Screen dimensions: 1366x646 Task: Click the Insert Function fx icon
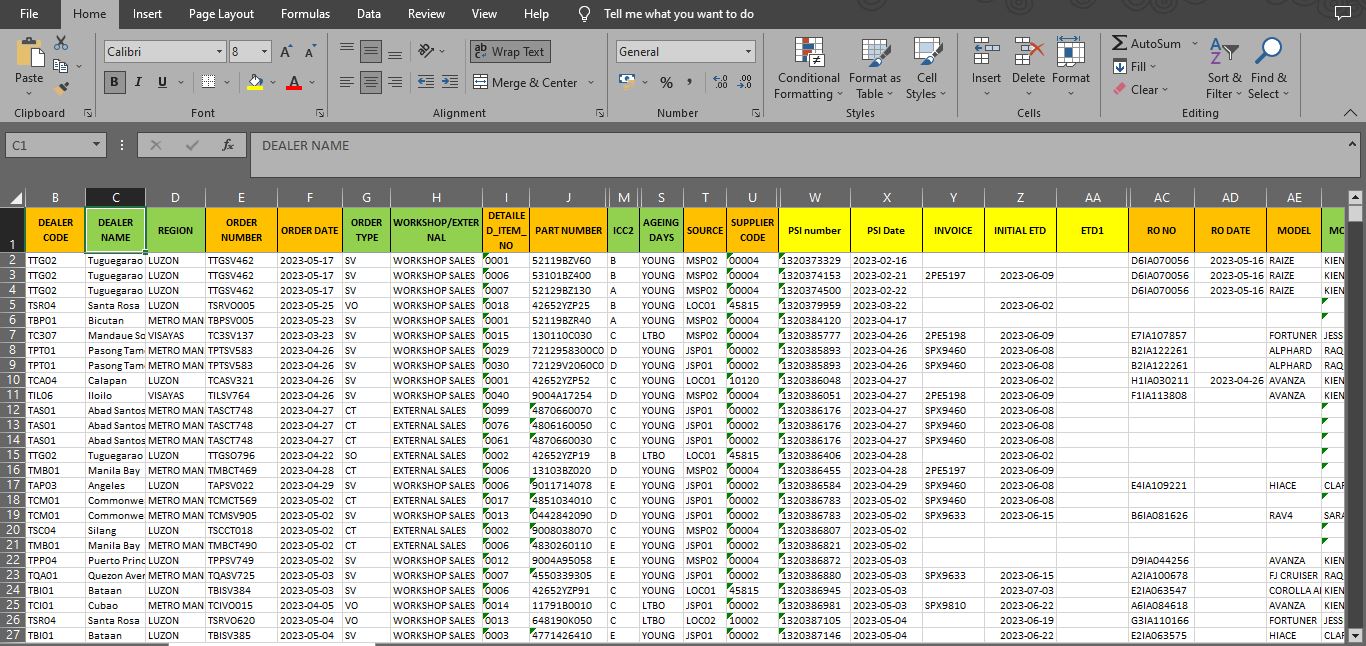228,145
